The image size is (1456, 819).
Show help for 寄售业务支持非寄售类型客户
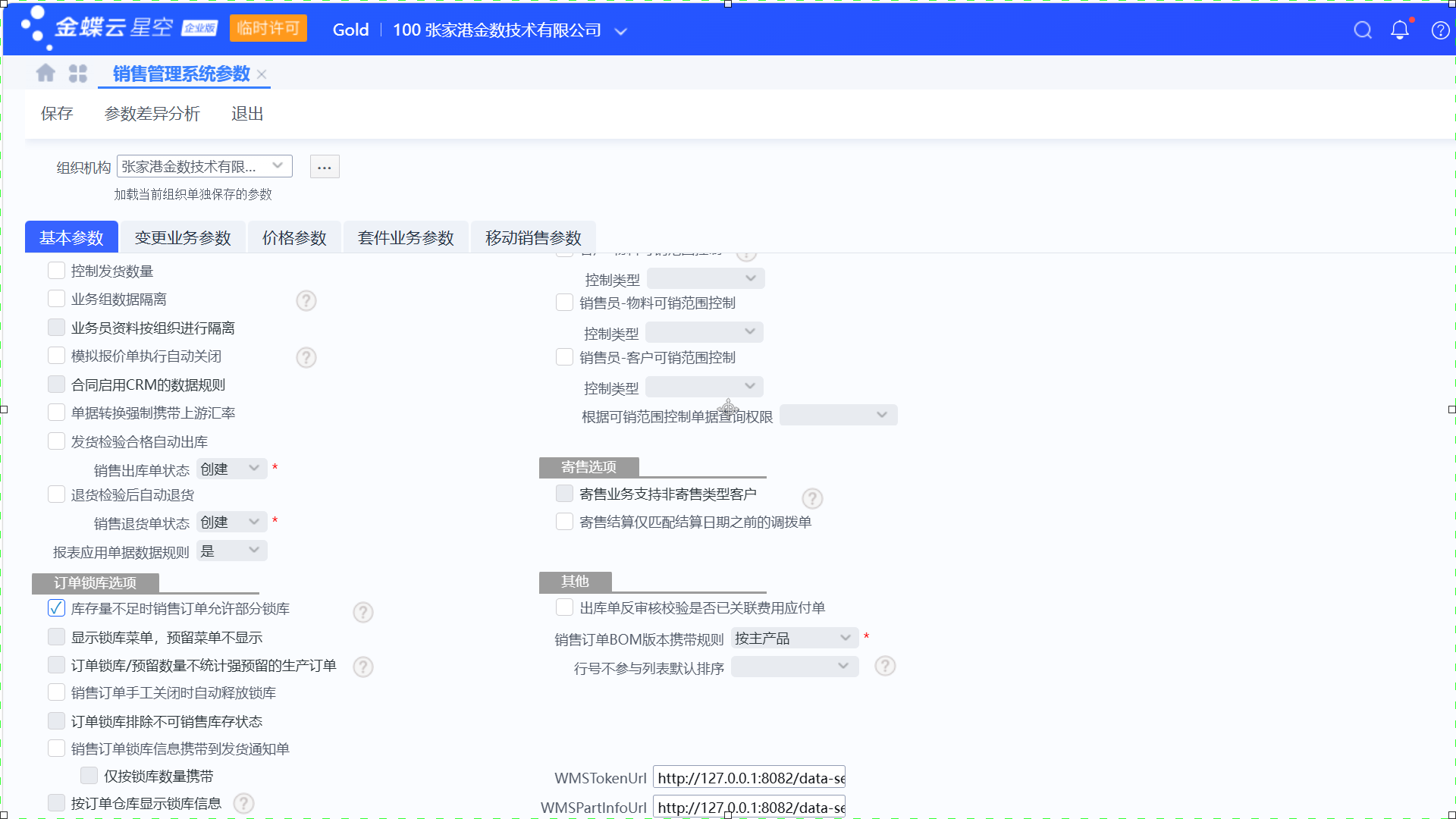click(x=812, y=498)
